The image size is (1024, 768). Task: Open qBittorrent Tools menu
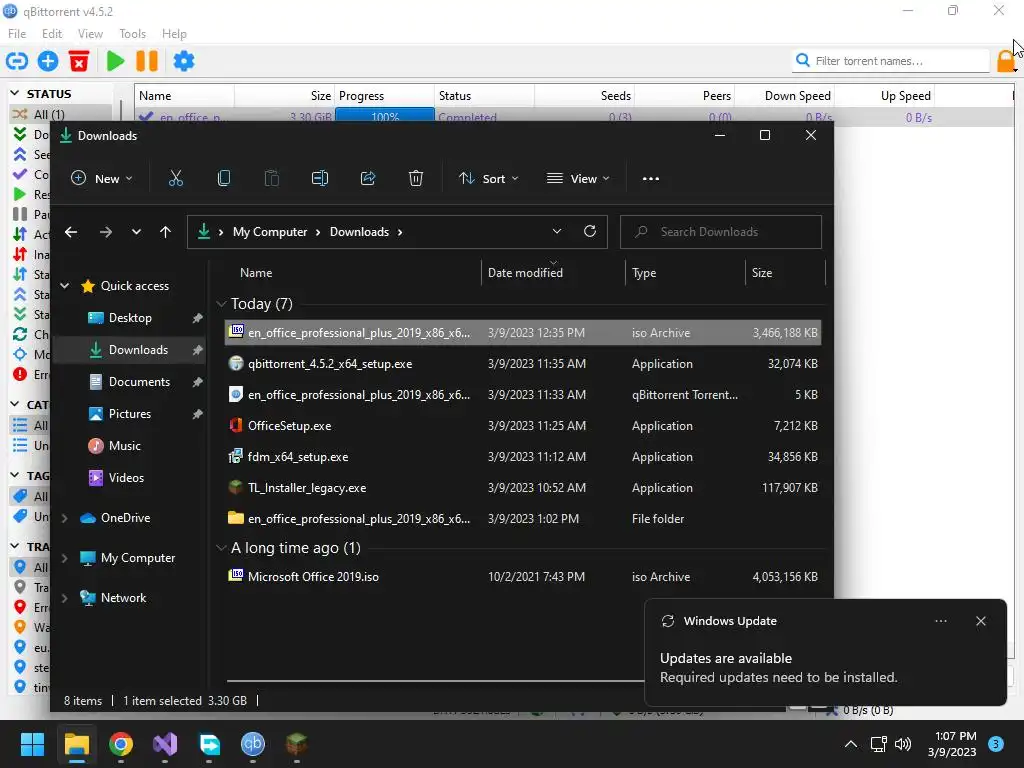pos(133,33)
